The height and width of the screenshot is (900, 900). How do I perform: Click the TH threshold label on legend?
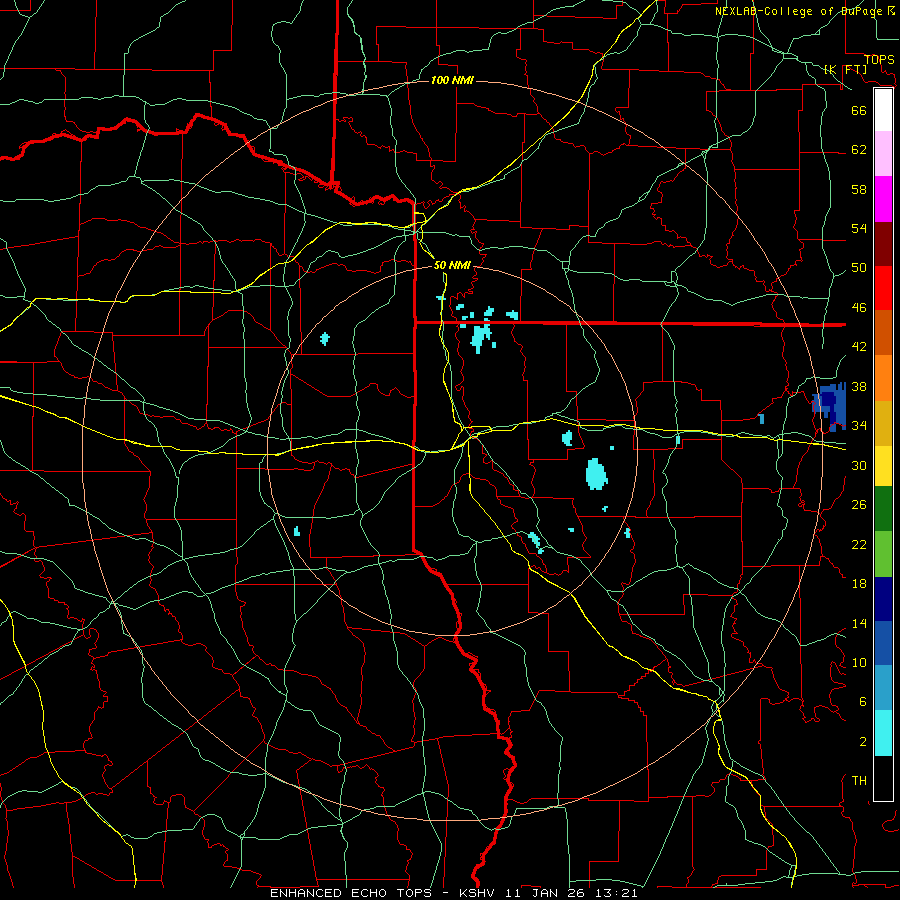(x=859, y=781)
